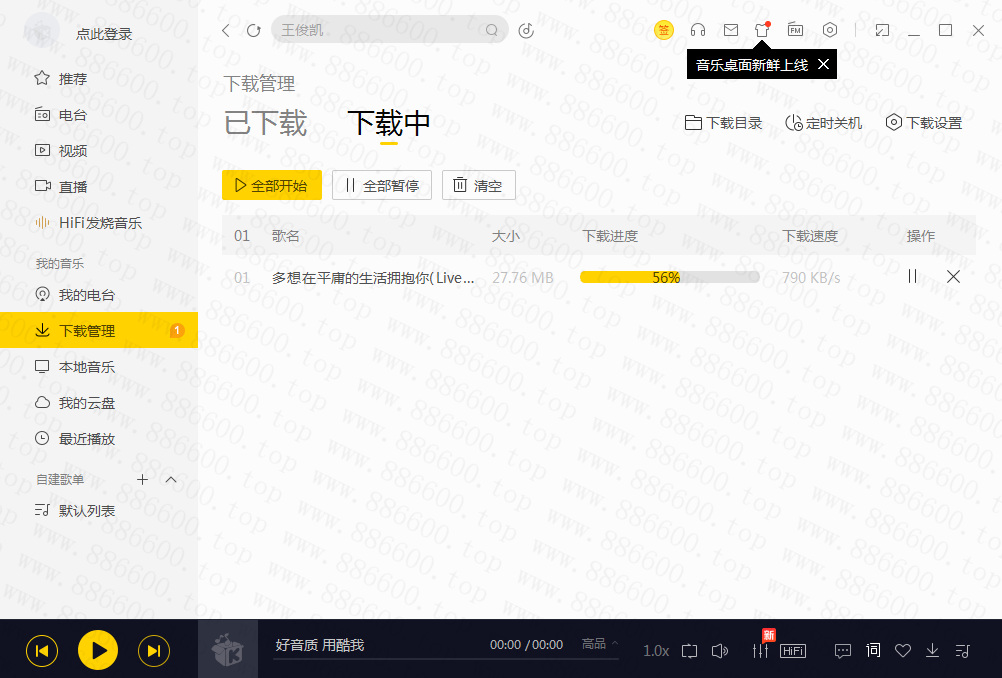Switch to mini mode icon
Viewport: 1002px width, 678px height.
click(x=883, y=30)
